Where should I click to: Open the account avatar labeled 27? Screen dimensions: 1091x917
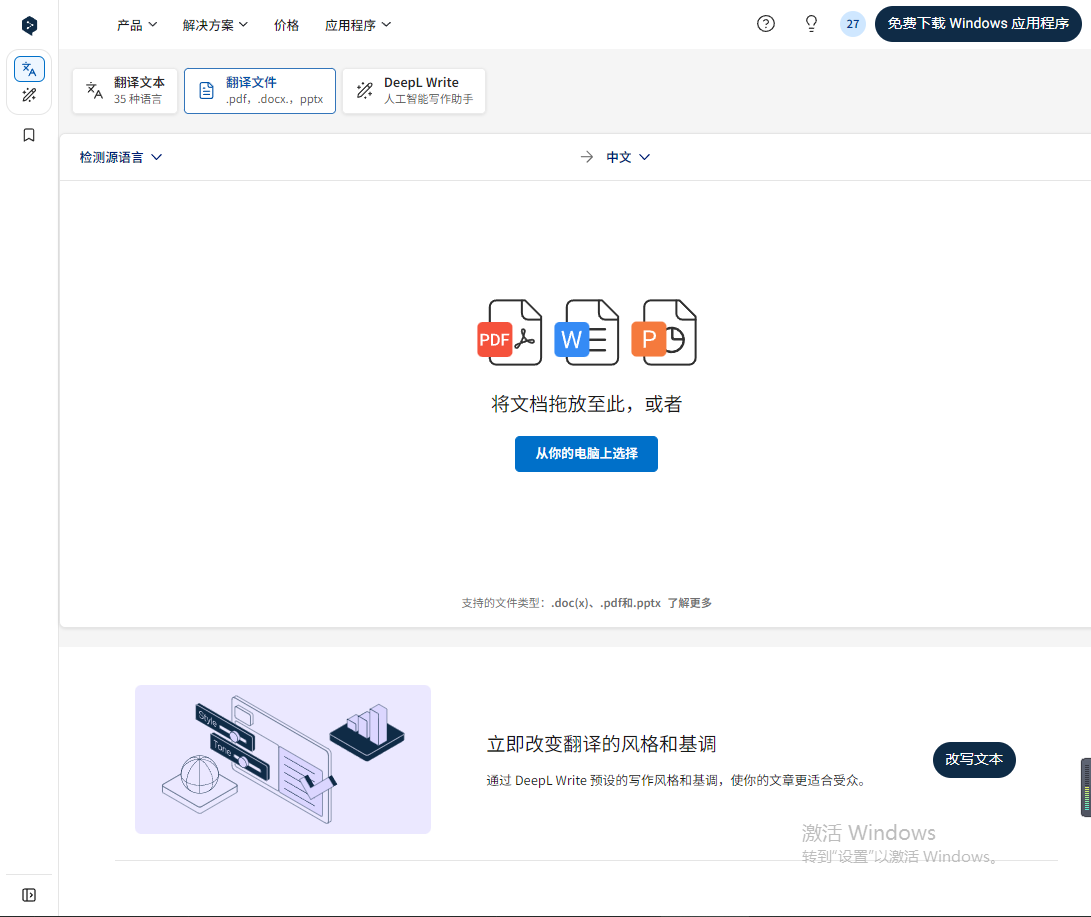point(852,24)
